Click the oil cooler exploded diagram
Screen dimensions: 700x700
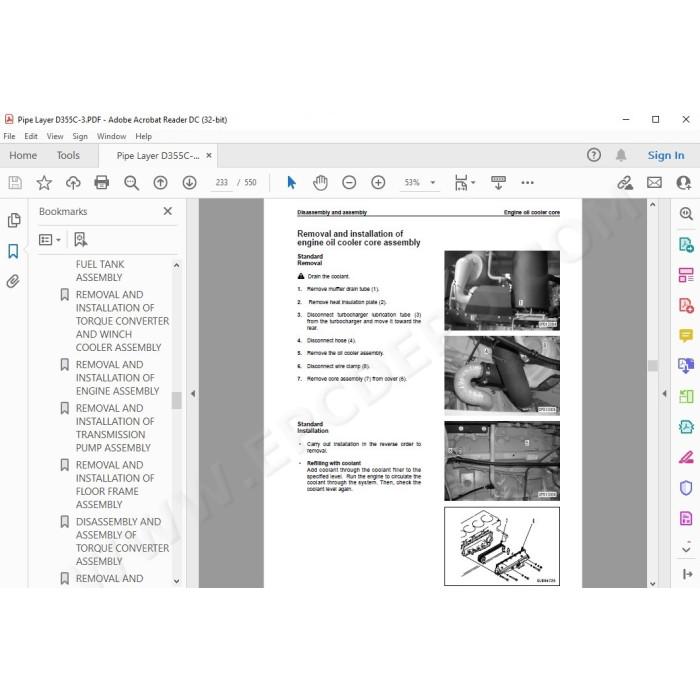pyautogui.click(x=502, y=546)
